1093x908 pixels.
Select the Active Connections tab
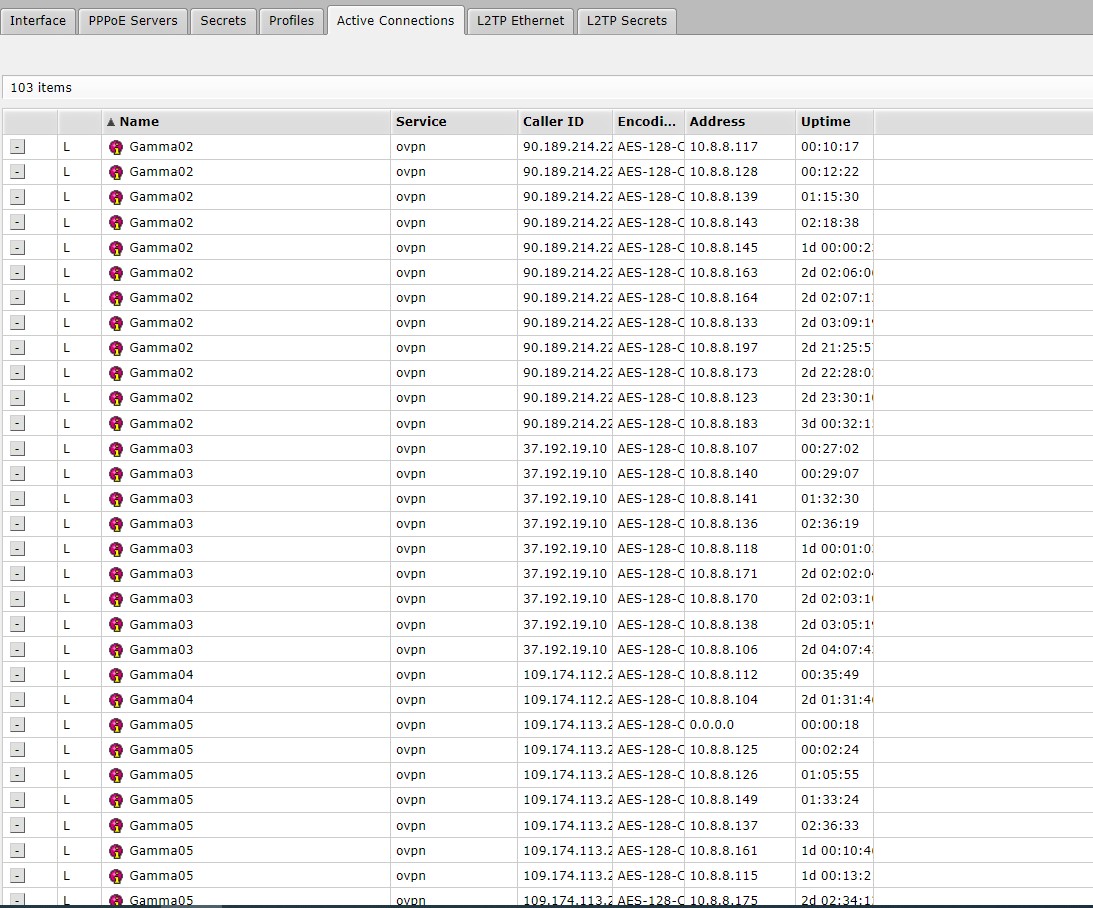tap(395, 21)
